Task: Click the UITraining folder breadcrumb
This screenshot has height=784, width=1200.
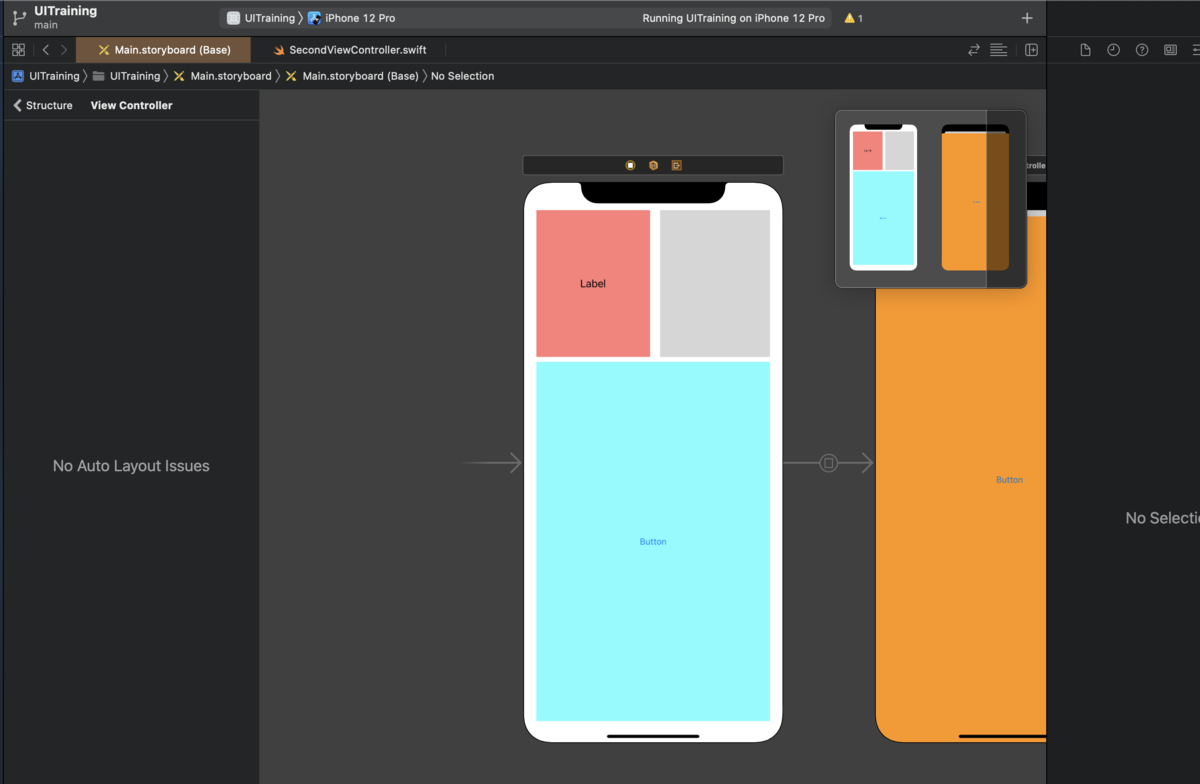Action: pyautogui.click(x=126, y=76)
